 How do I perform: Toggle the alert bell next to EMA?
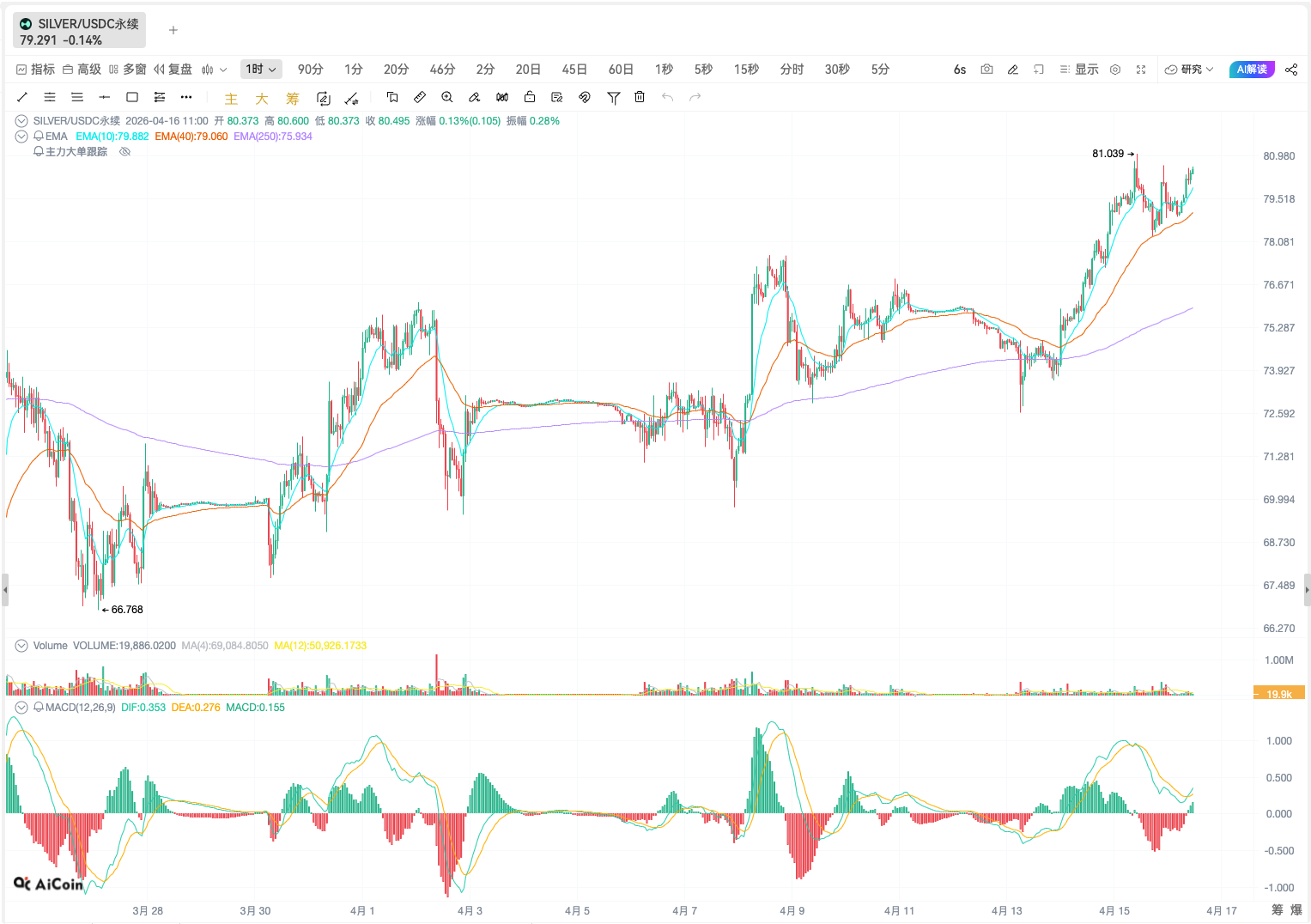[x=39, y=137]
